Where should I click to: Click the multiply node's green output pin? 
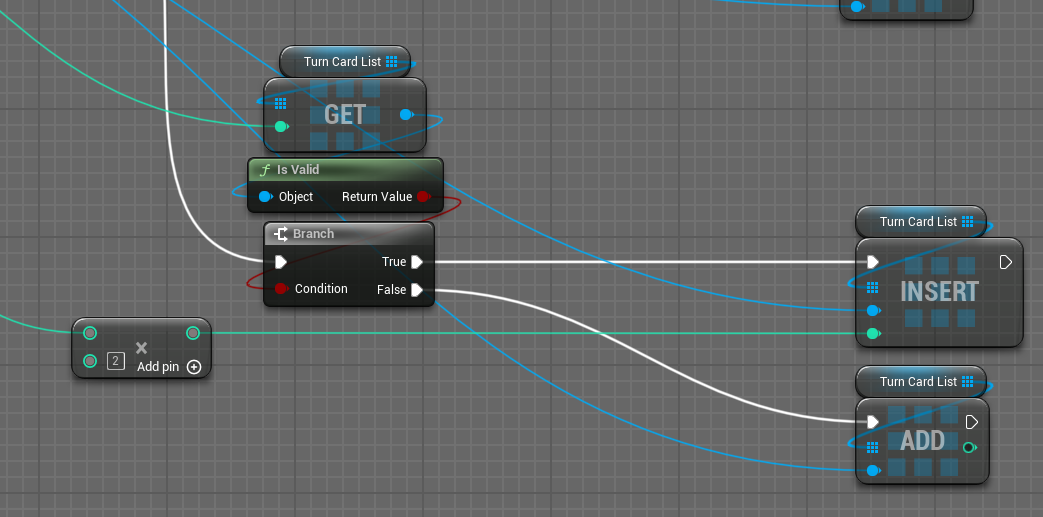click(193, 333)
